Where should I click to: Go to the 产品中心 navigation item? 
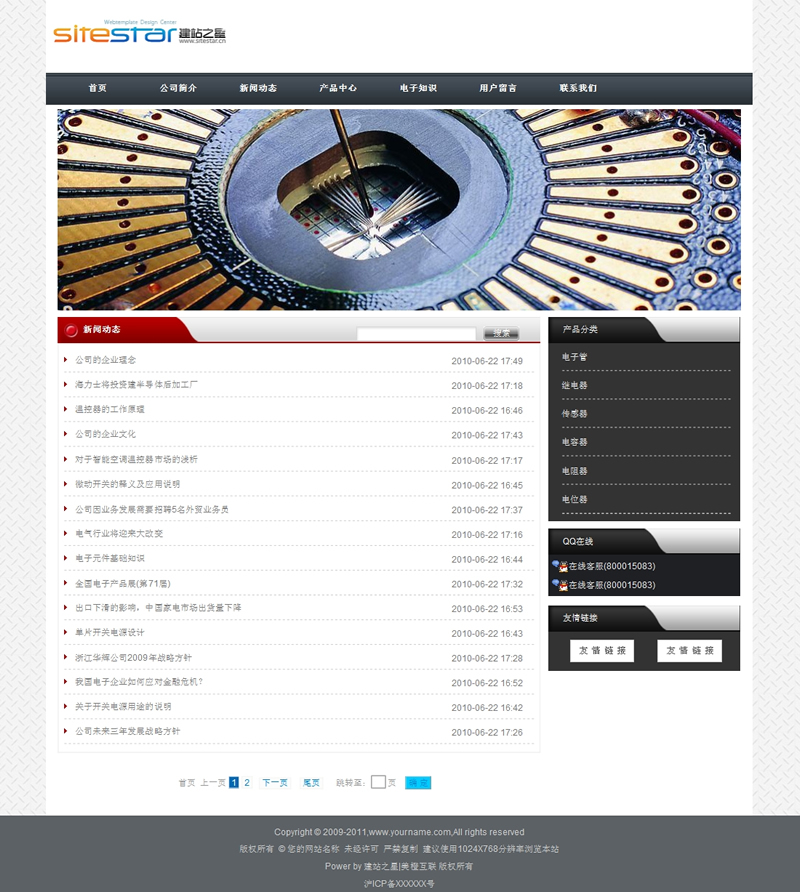click(x=338, y=88)
